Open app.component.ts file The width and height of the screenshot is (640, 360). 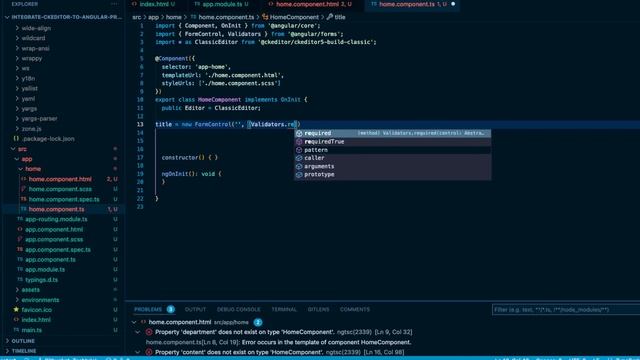click(50, 260)
